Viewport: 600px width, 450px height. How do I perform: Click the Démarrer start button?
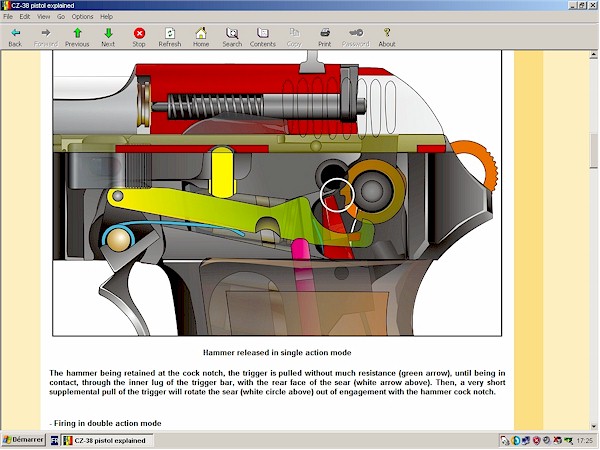point(23,440)
